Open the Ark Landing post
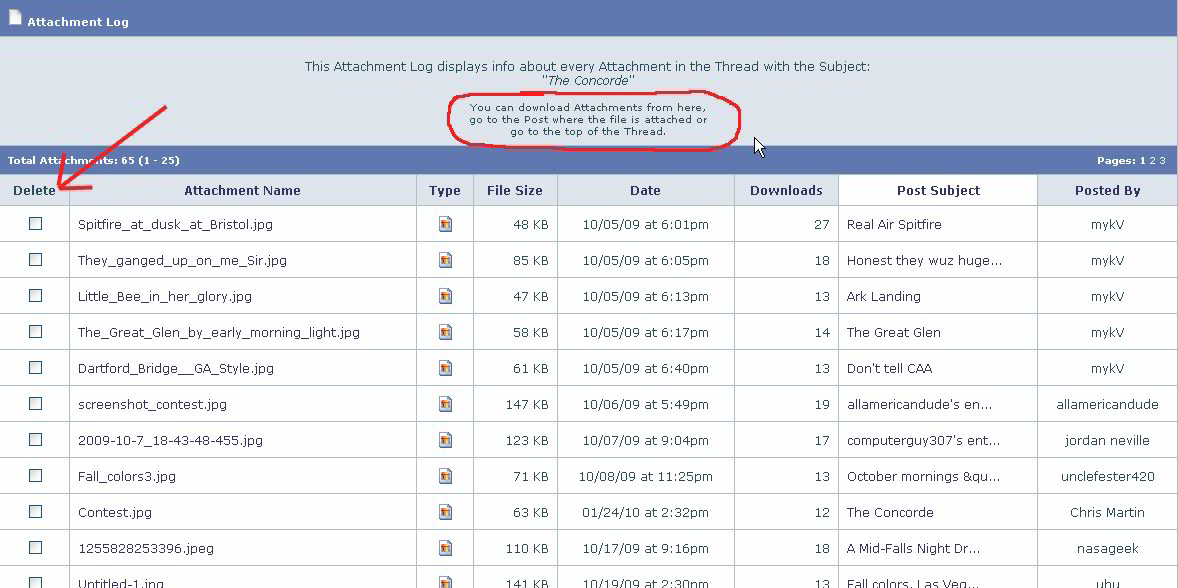The width and height of the screenshot is (1178, 588). pyautogui.click(x=884, y=297)
